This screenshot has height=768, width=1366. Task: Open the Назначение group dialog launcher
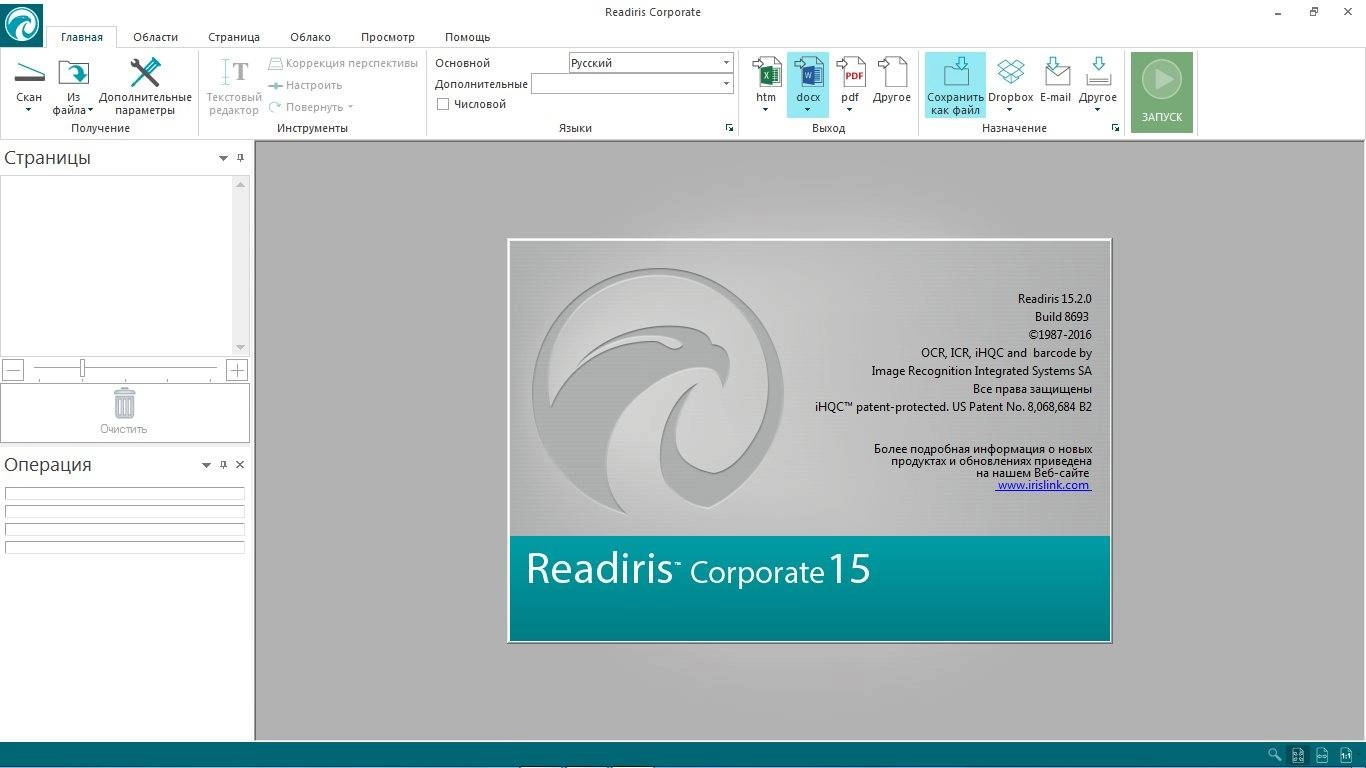tap(1115, 128)
